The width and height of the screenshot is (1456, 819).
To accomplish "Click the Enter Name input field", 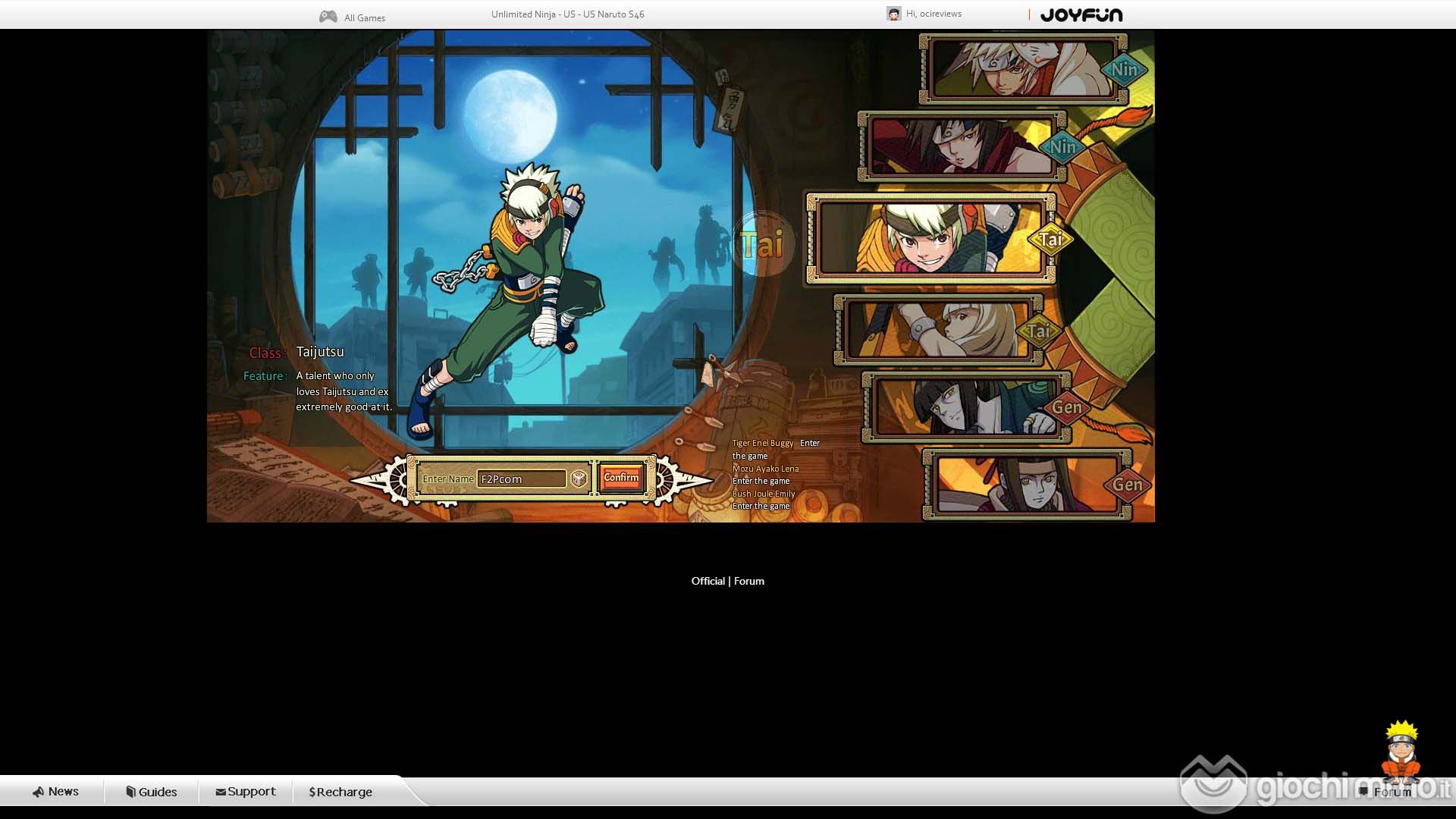I will click(521, 479).
